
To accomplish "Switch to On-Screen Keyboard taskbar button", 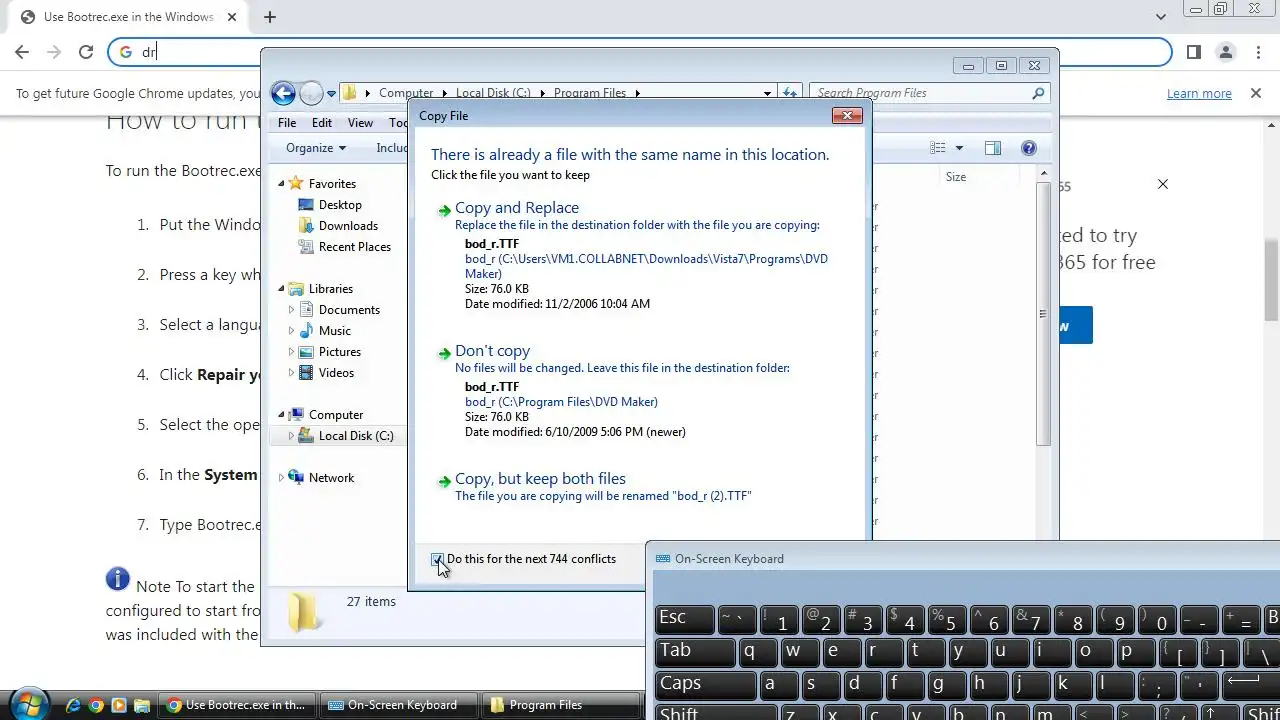I will (401, 705).
